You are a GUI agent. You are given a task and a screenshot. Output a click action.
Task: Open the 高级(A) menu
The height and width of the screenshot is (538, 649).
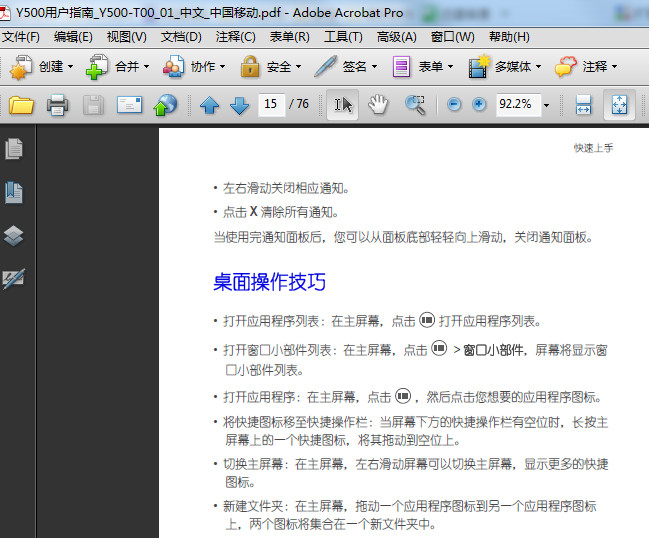click(x=397, y=37)
